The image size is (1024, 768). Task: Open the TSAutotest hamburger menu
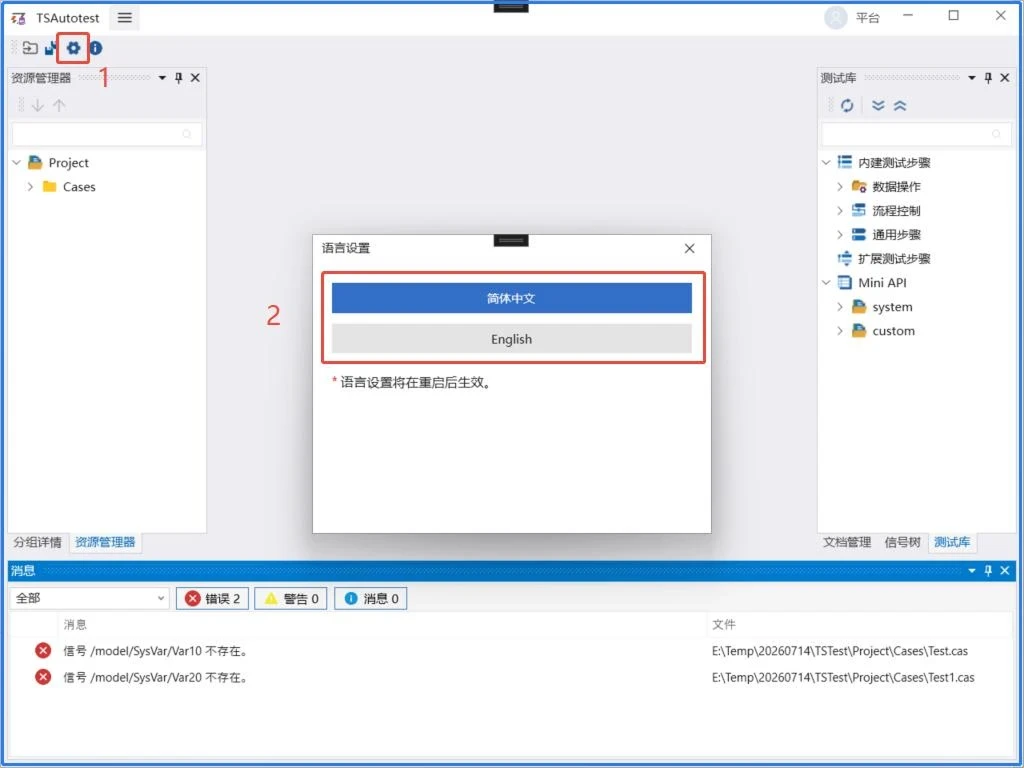125,18
